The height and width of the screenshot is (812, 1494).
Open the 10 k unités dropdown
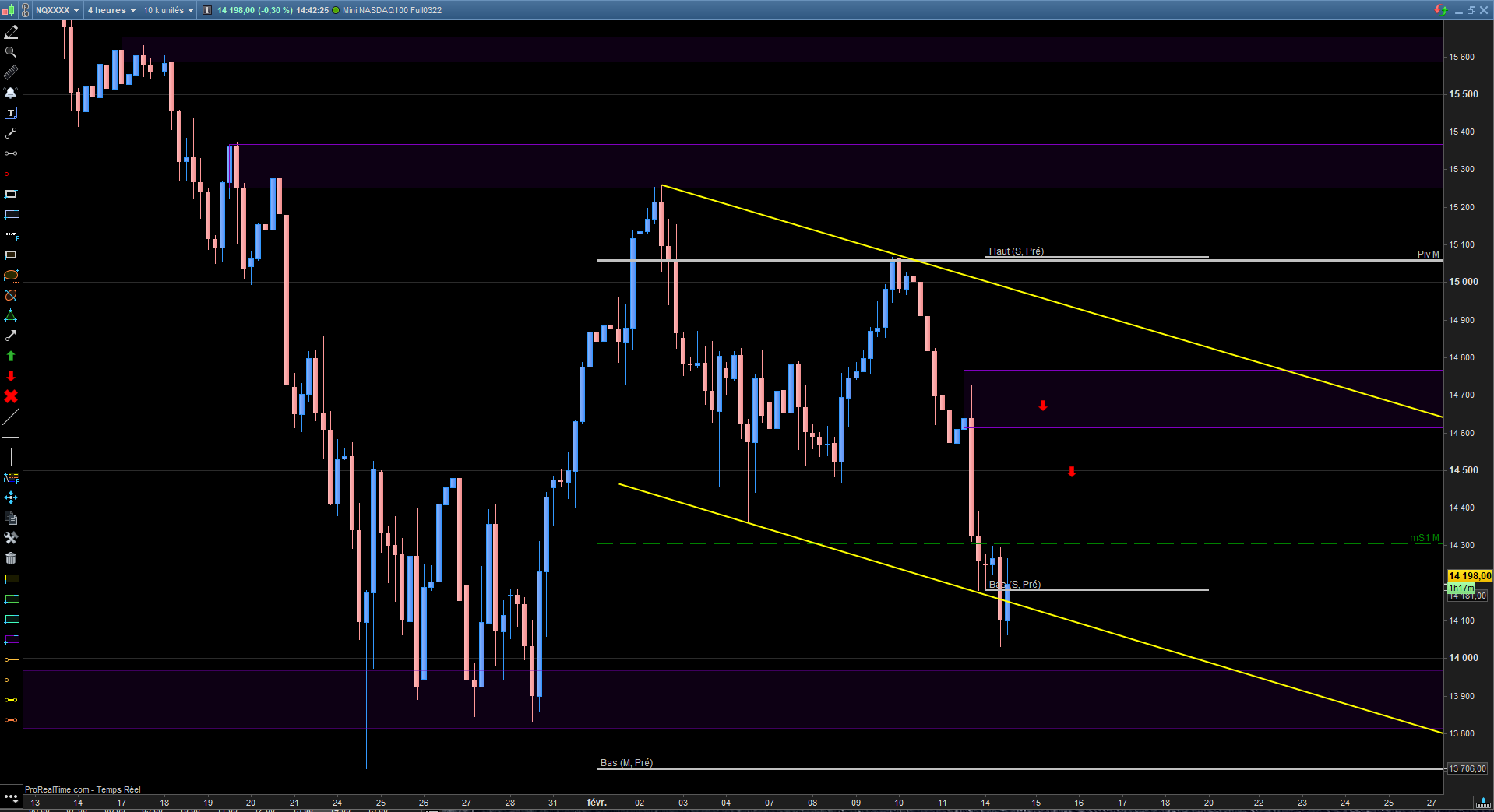click(x=168, y=10)
